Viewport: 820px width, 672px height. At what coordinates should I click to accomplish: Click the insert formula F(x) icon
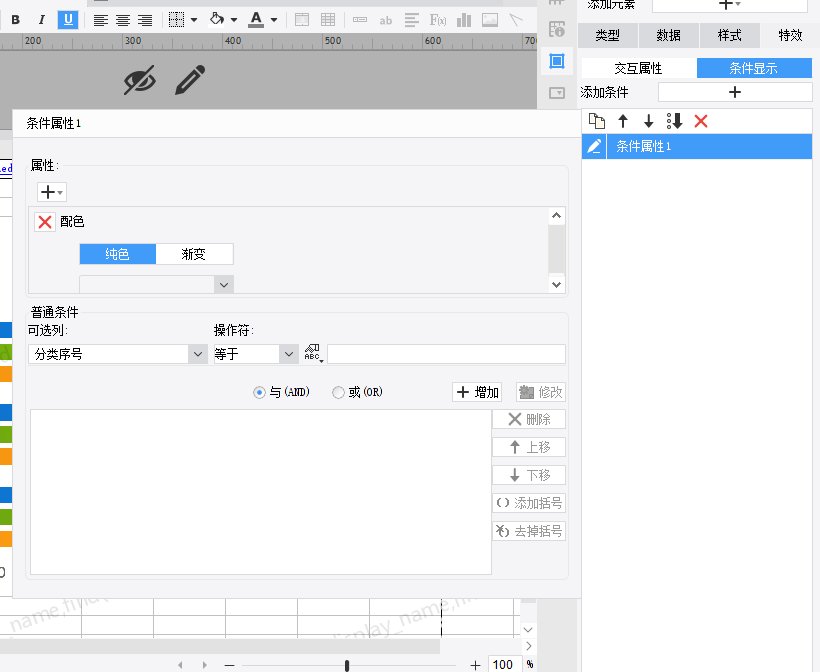point(438,20)
